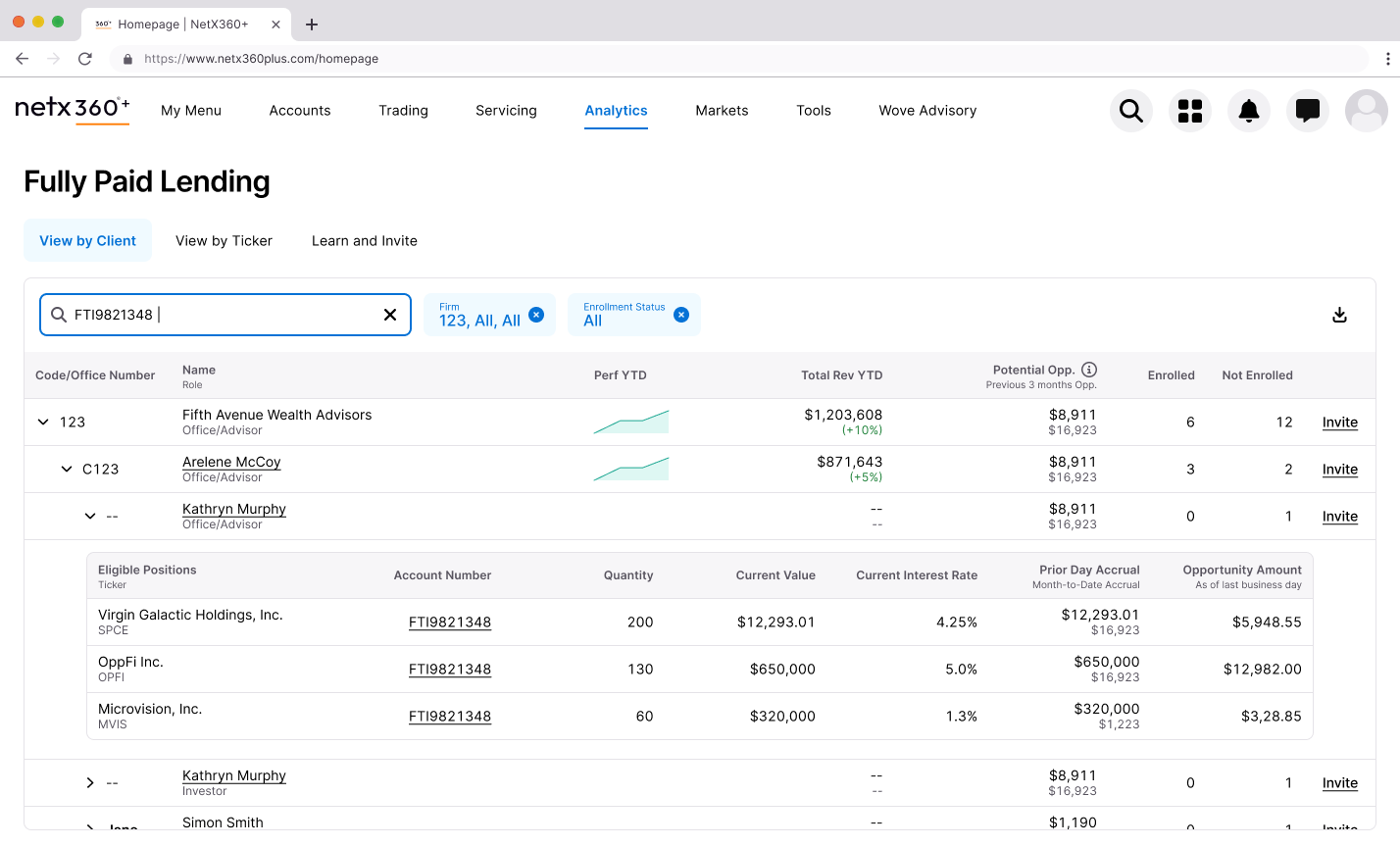Invite Arelene McCoy via Invite link

[1339, 470]
